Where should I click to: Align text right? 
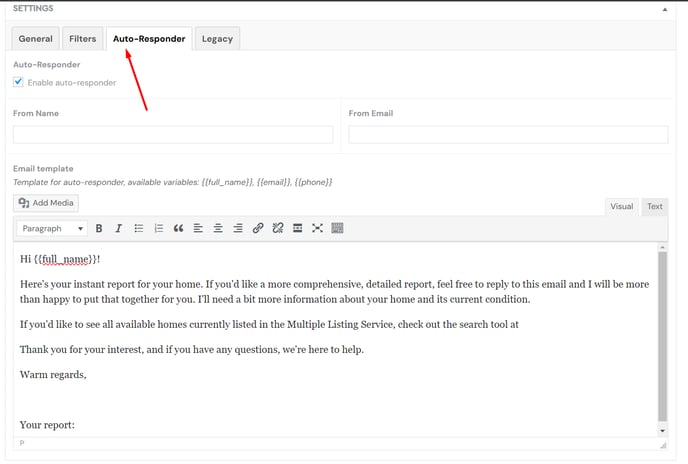click(238, 228)
